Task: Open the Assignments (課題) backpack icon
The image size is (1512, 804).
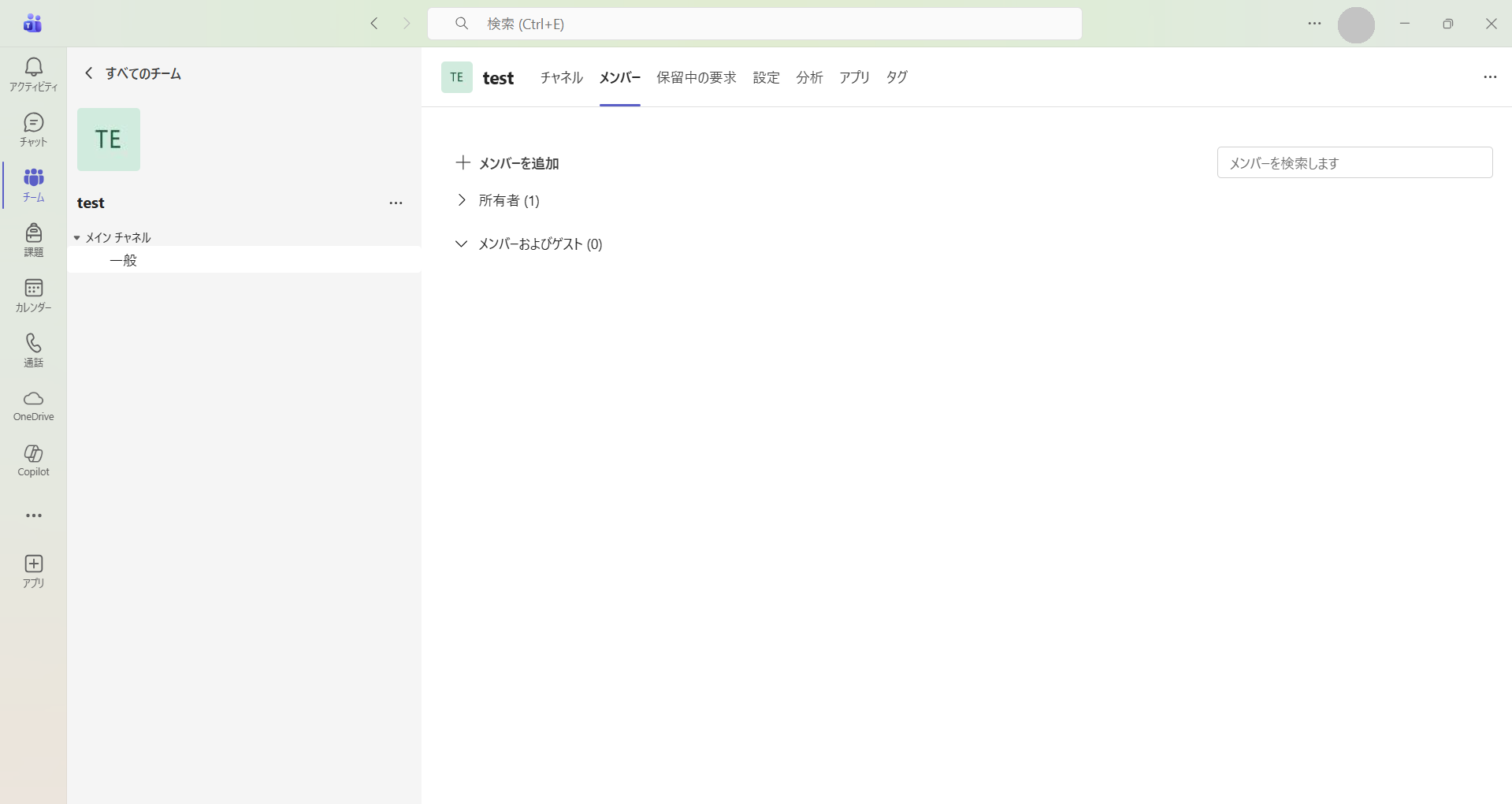Action: (33, 240)
